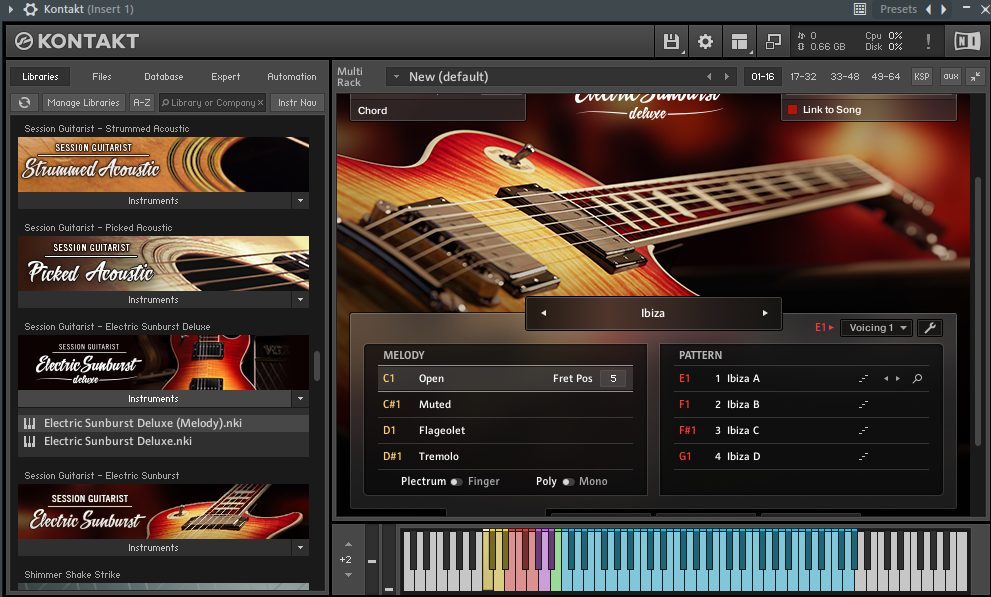Open the Presets menu in the title bar

pyautogui.click(x=898, y=9)
